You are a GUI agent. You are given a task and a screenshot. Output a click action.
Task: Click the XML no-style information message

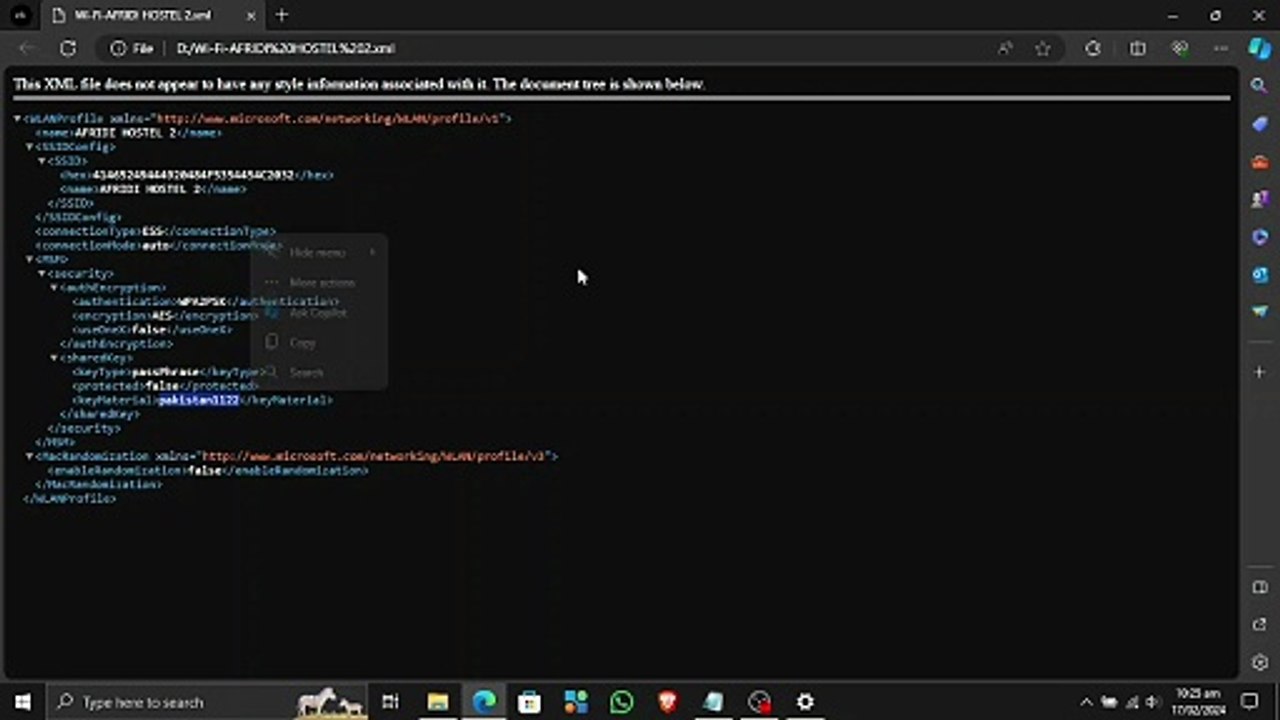pyautogui.click(x=359, y=84)
